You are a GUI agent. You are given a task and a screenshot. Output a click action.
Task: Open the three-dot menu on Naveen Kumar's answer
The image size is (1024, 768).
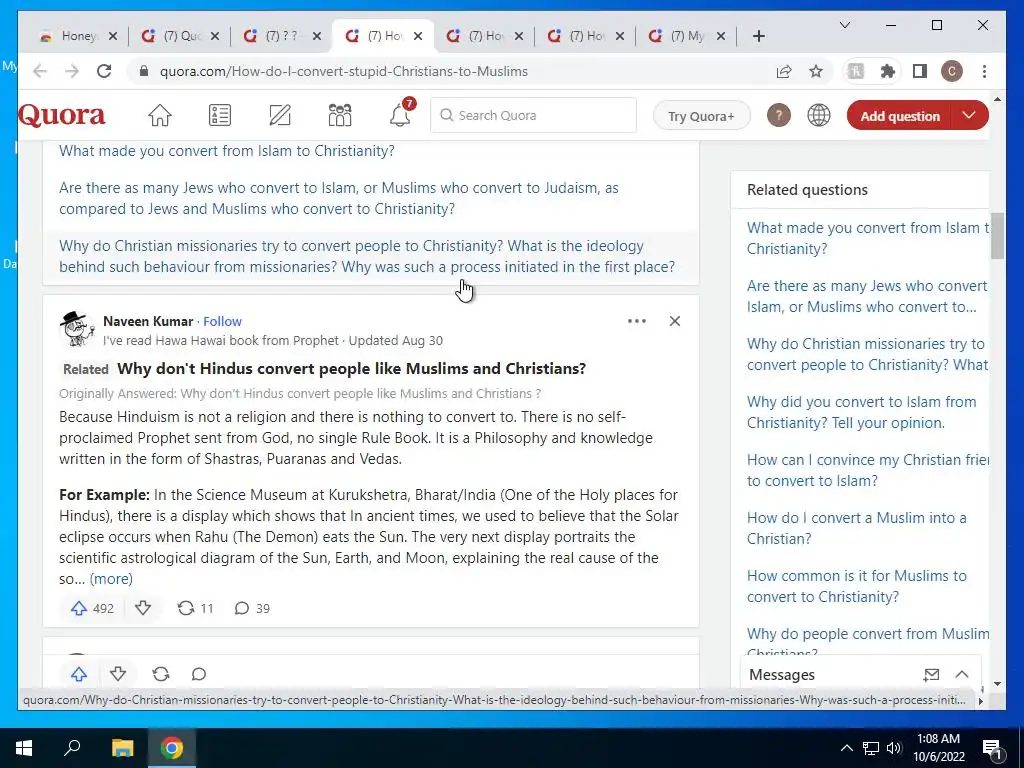point(637,321)
